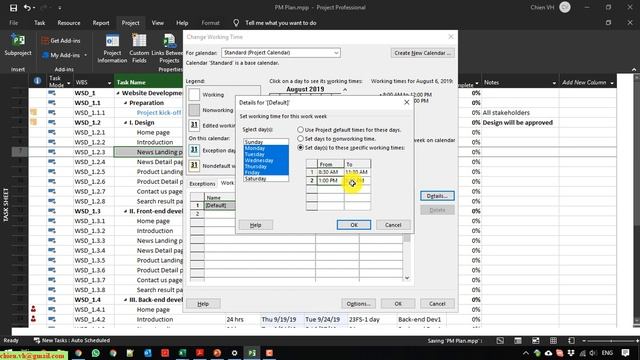Viewport: 640px width, 360px height.
Task: Select Saturday in the day list
Action: pyautogui.click(x=266, y=179)
